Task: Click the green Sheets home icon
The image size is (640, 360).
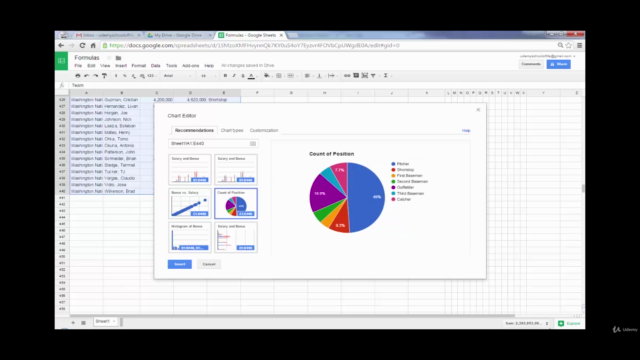Action: pyautogui.click(x=61, y=61)
